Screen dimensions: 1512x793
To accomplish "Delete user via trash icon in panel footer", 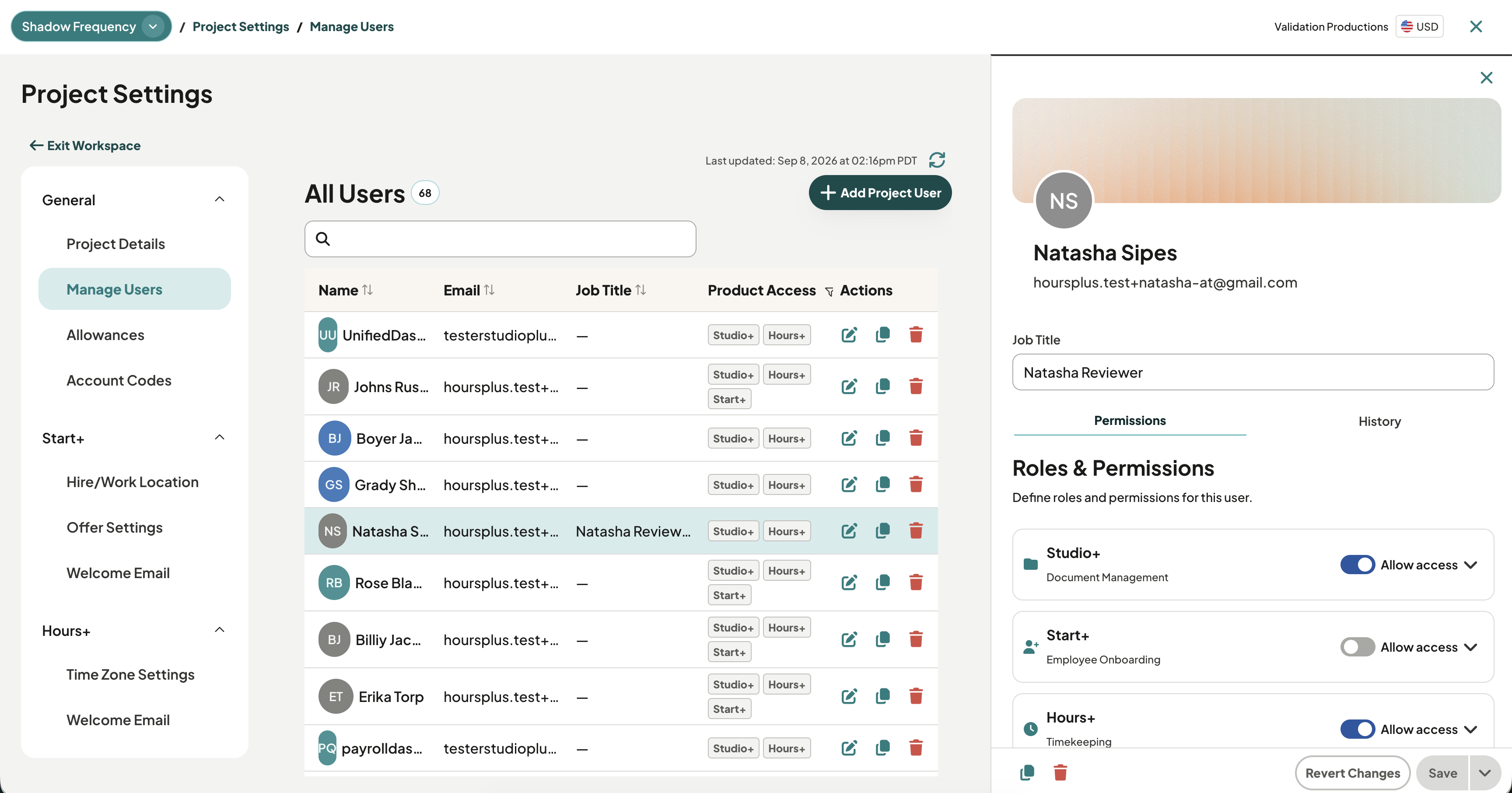I will tap(1060, 772).
